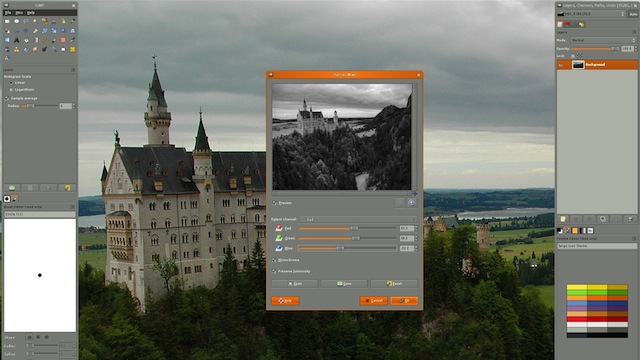Open the Help menu in toolbox
The height and width of the screenshot is (360, 640).
click(31, 13)
